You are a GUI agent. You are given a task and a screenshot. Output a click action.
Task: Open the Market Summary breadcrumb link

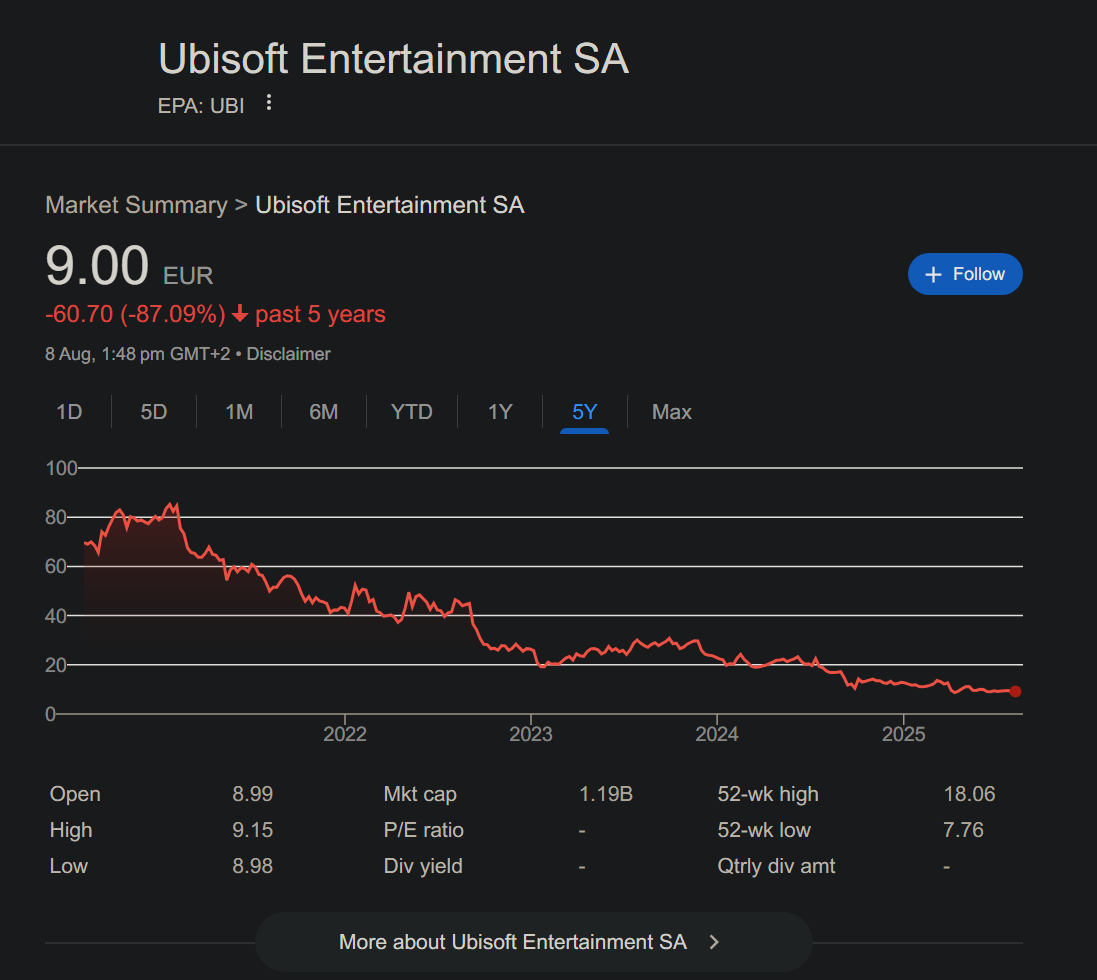(x=136, y=205)
